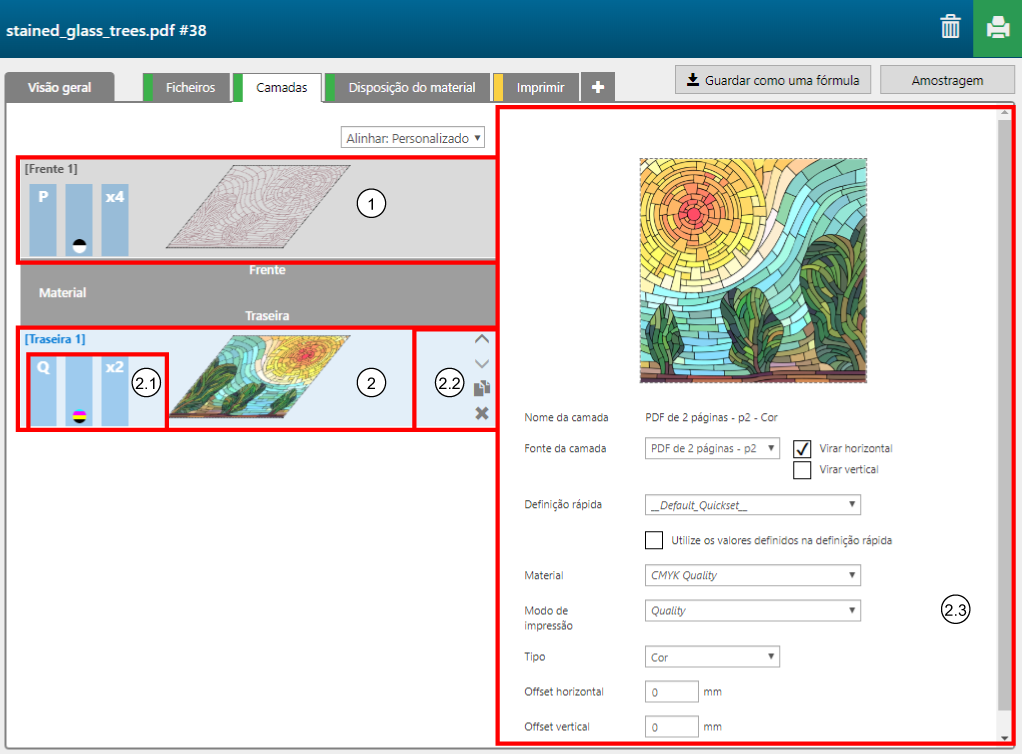Open the Fonte da camada dropdown
Image resolution: width=1022 pixels, height=754 pixels.
click(x=712, y=448)
